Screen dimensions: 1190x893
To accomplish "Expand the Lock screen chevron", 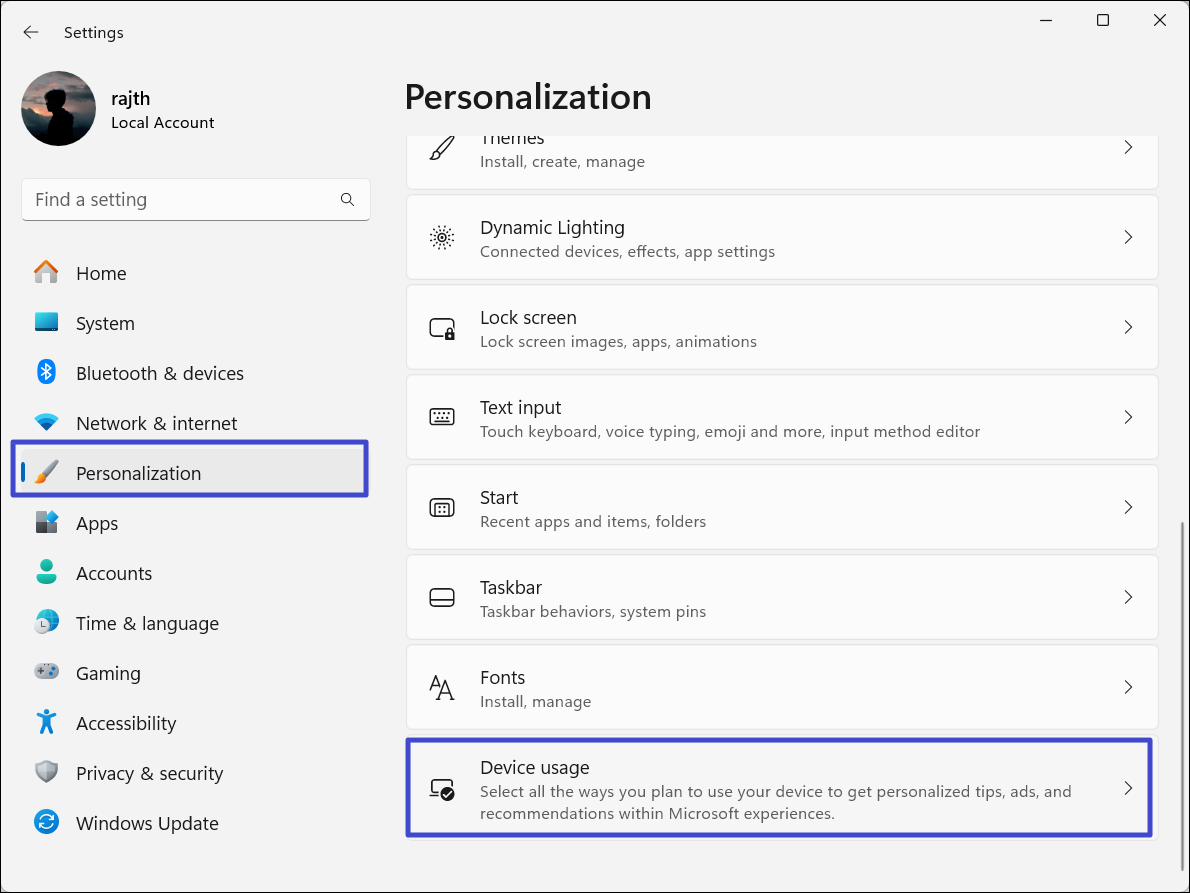I will [1127, 328].
